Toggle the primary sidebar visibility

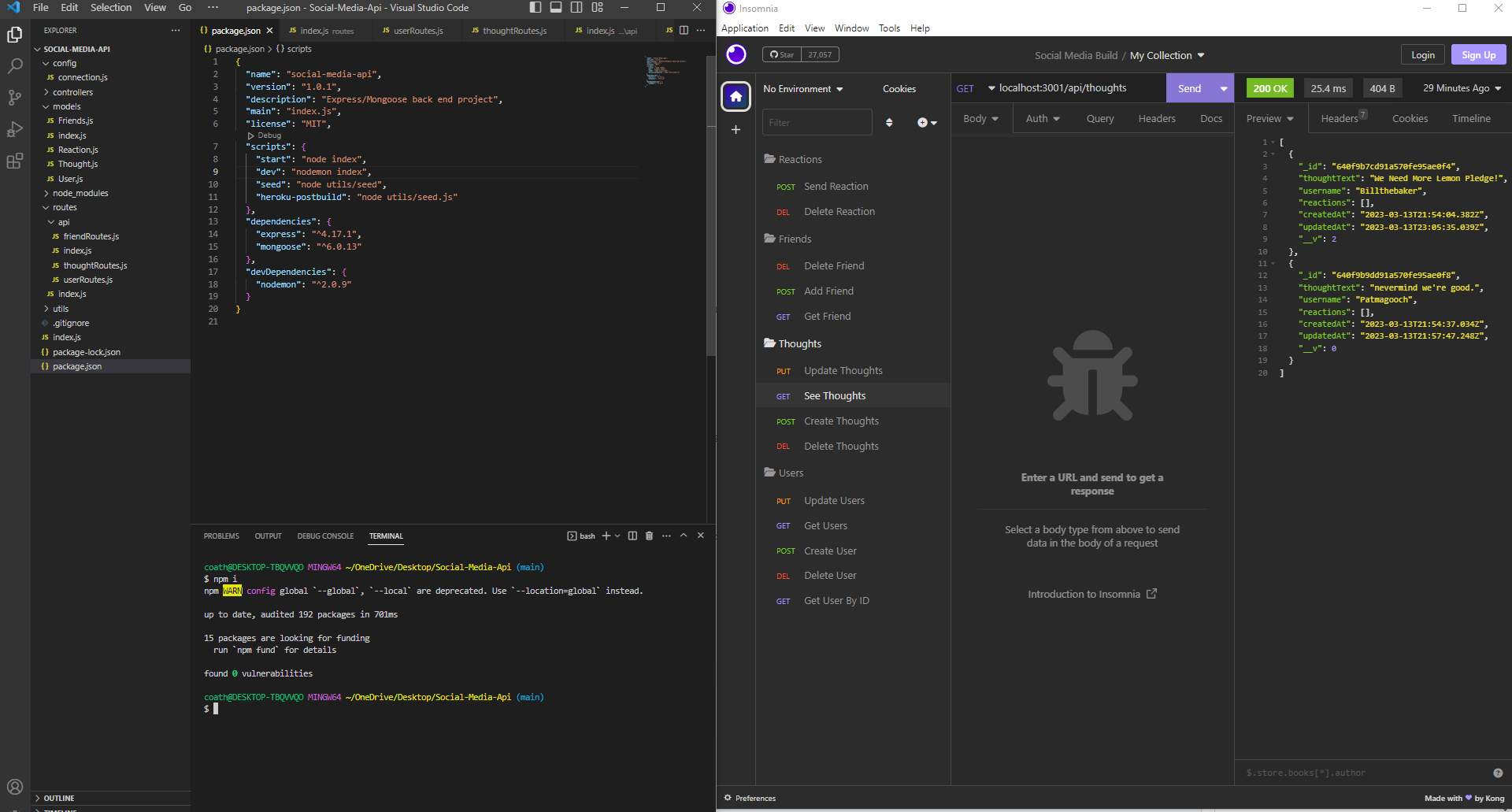[x=535, y=7]
